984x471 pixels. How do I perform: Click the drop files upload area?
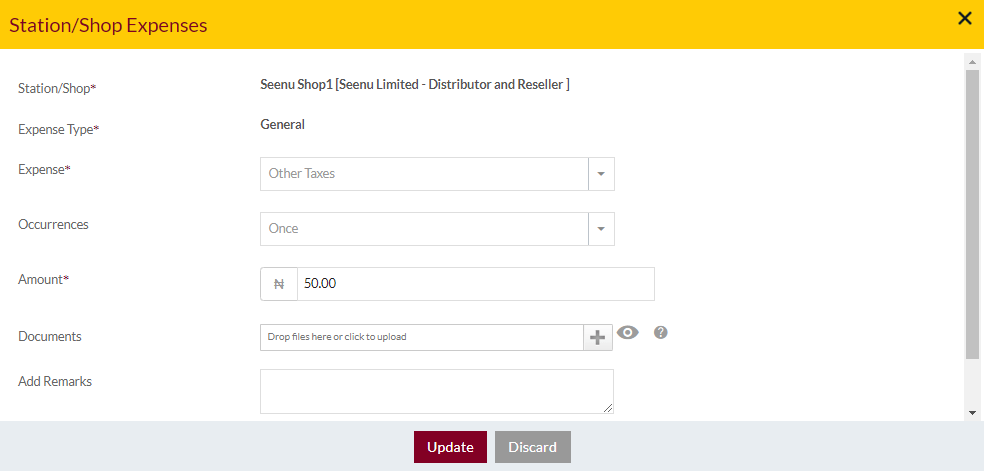coord(422,337)
